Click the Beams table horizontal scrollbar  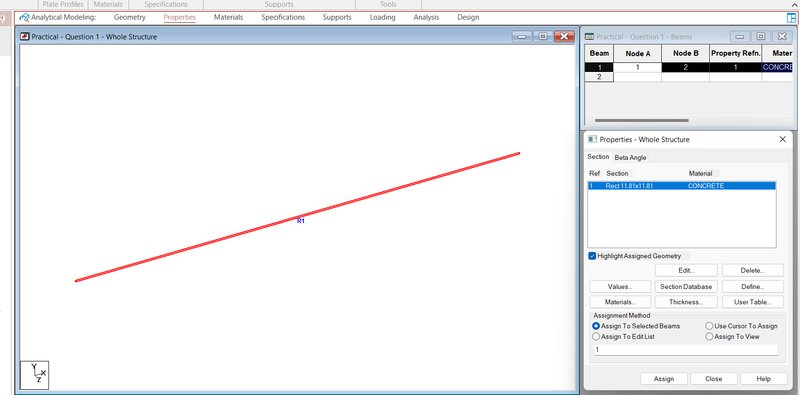pos(641,120)
